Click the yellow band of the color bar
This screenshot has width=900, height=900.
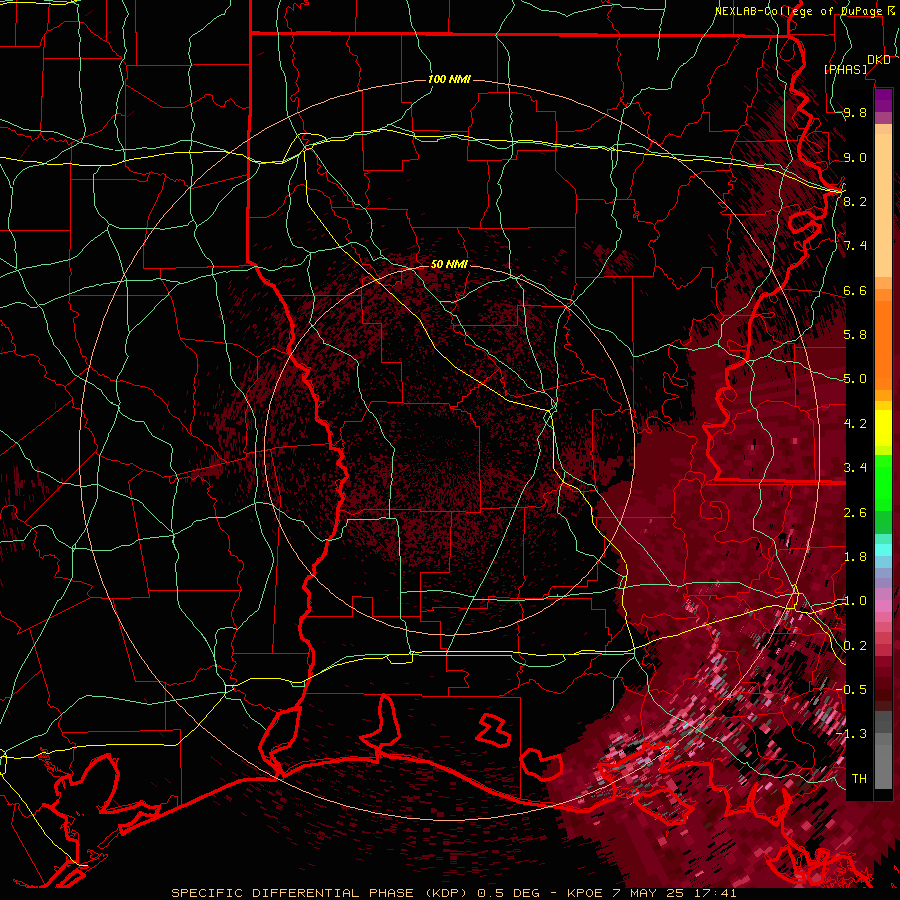click(x=883, y=428)
